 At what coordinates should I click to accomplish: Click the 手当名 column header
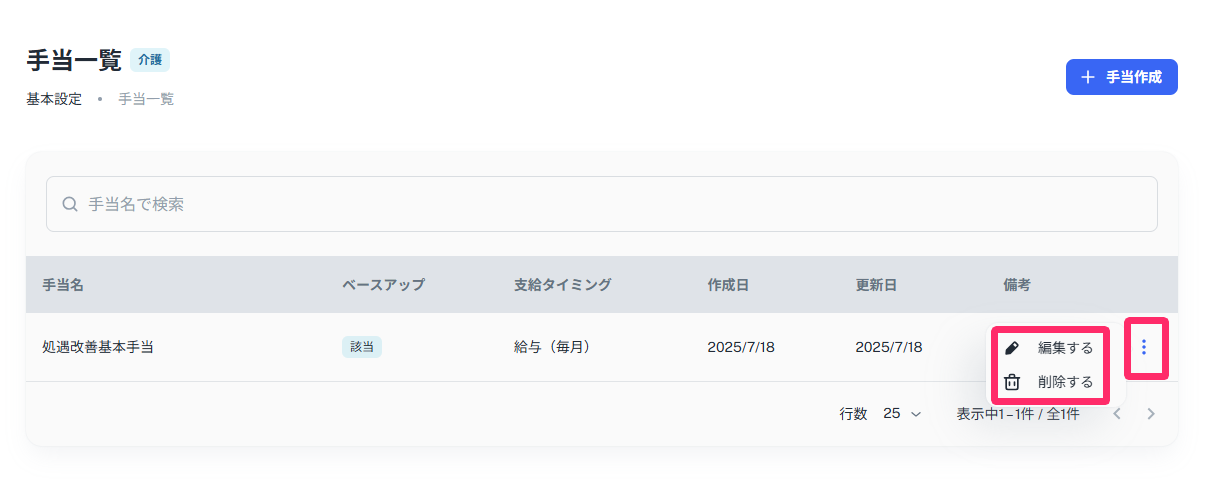click(62, 285)
